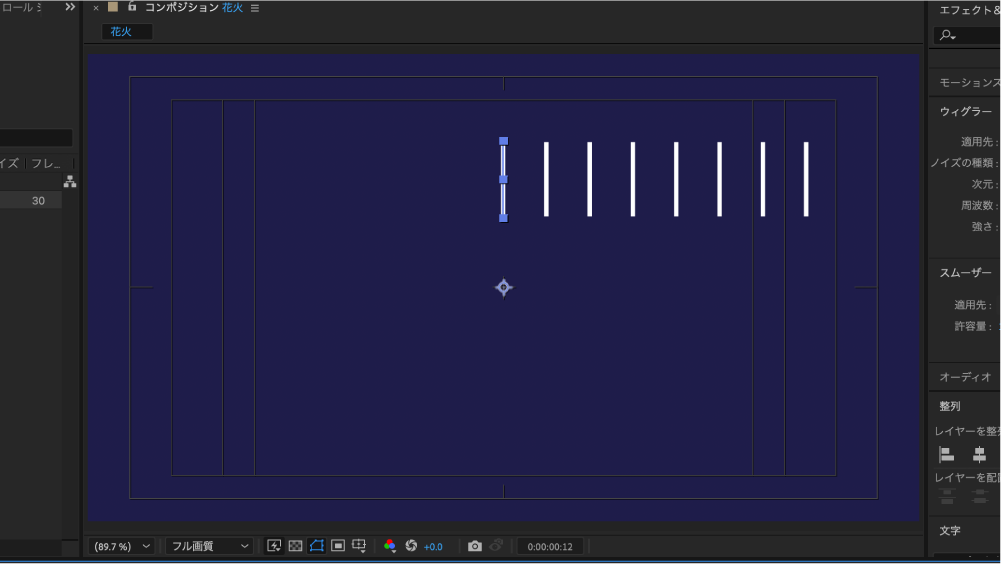Click 周波数 label in wiggler
The height and width of the screenshot is (564, 1001).
[x=979, y=205]
